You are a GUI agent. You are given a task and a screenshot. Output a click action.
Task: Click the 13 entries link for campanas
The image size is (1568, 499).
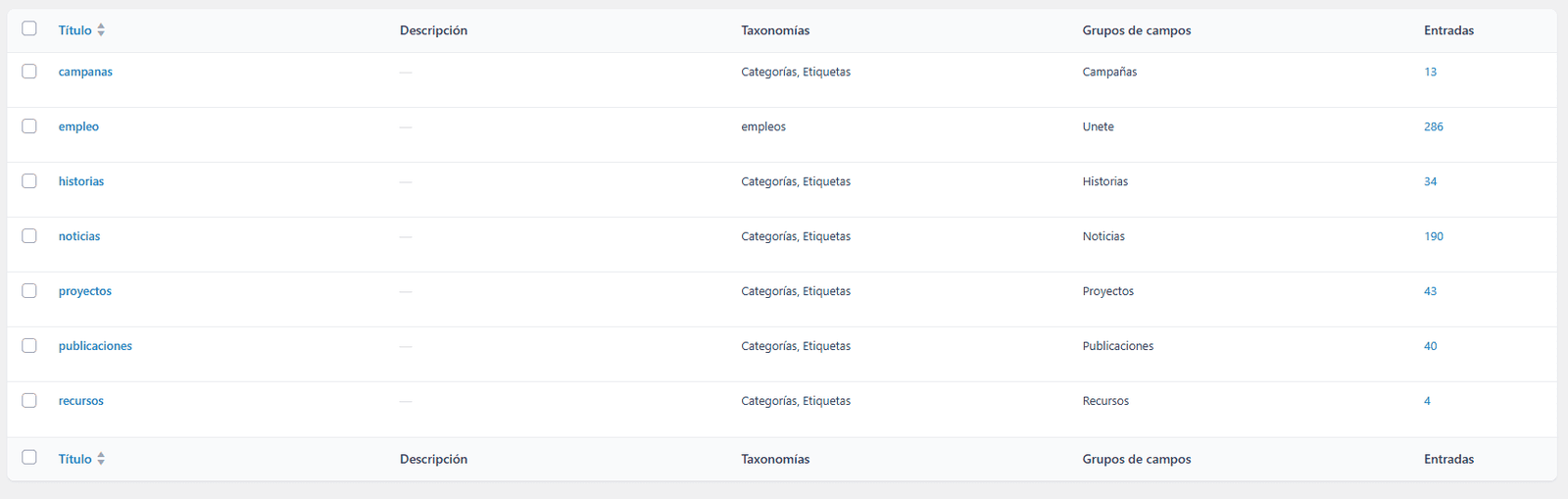coord(1430,72)
